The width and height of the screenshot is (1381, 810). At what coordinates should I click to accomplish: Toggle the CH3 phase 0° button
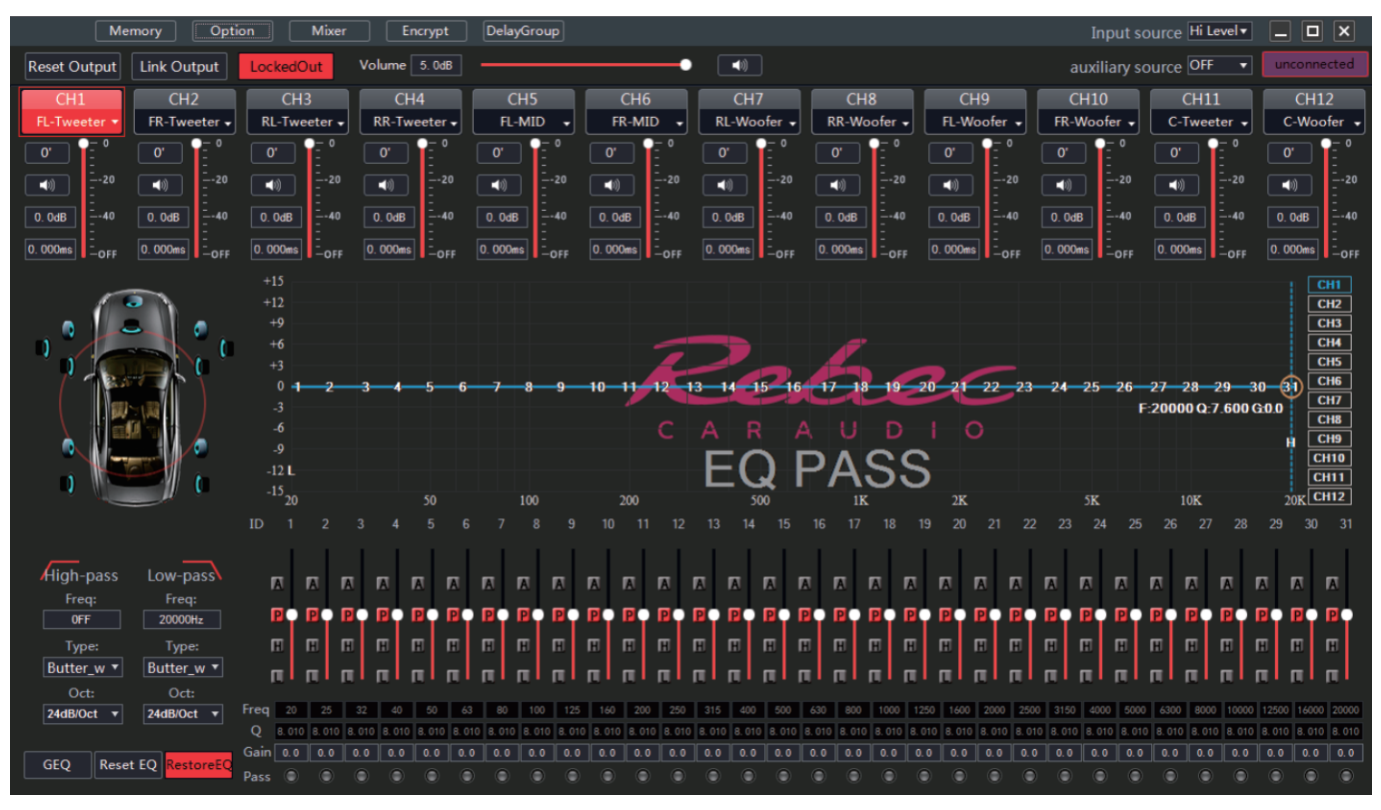click(x=273, y=154)
